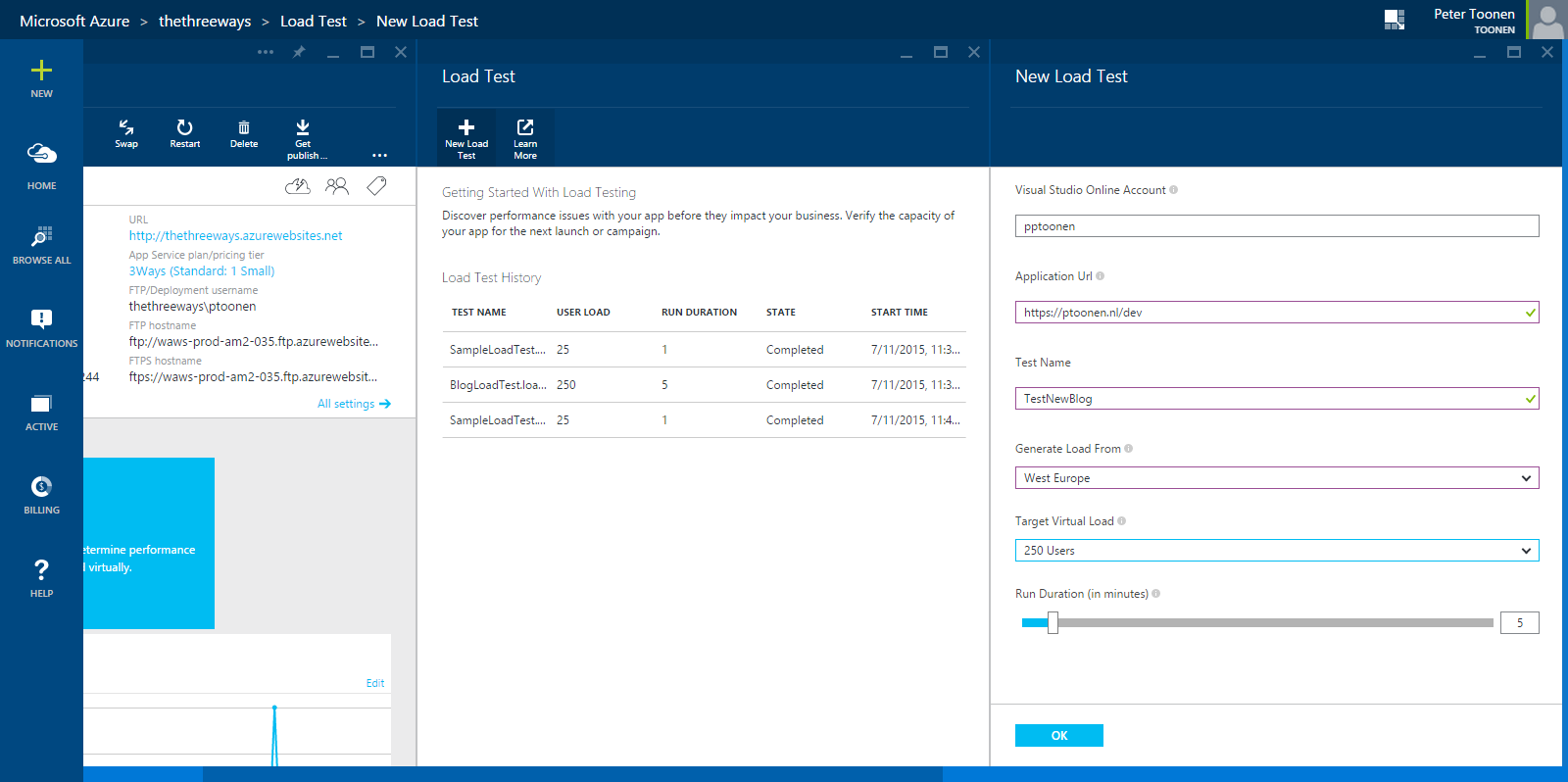Screen dimensions: 1568x782
Task: Click the FTPS hostname value
Action: 253,377
